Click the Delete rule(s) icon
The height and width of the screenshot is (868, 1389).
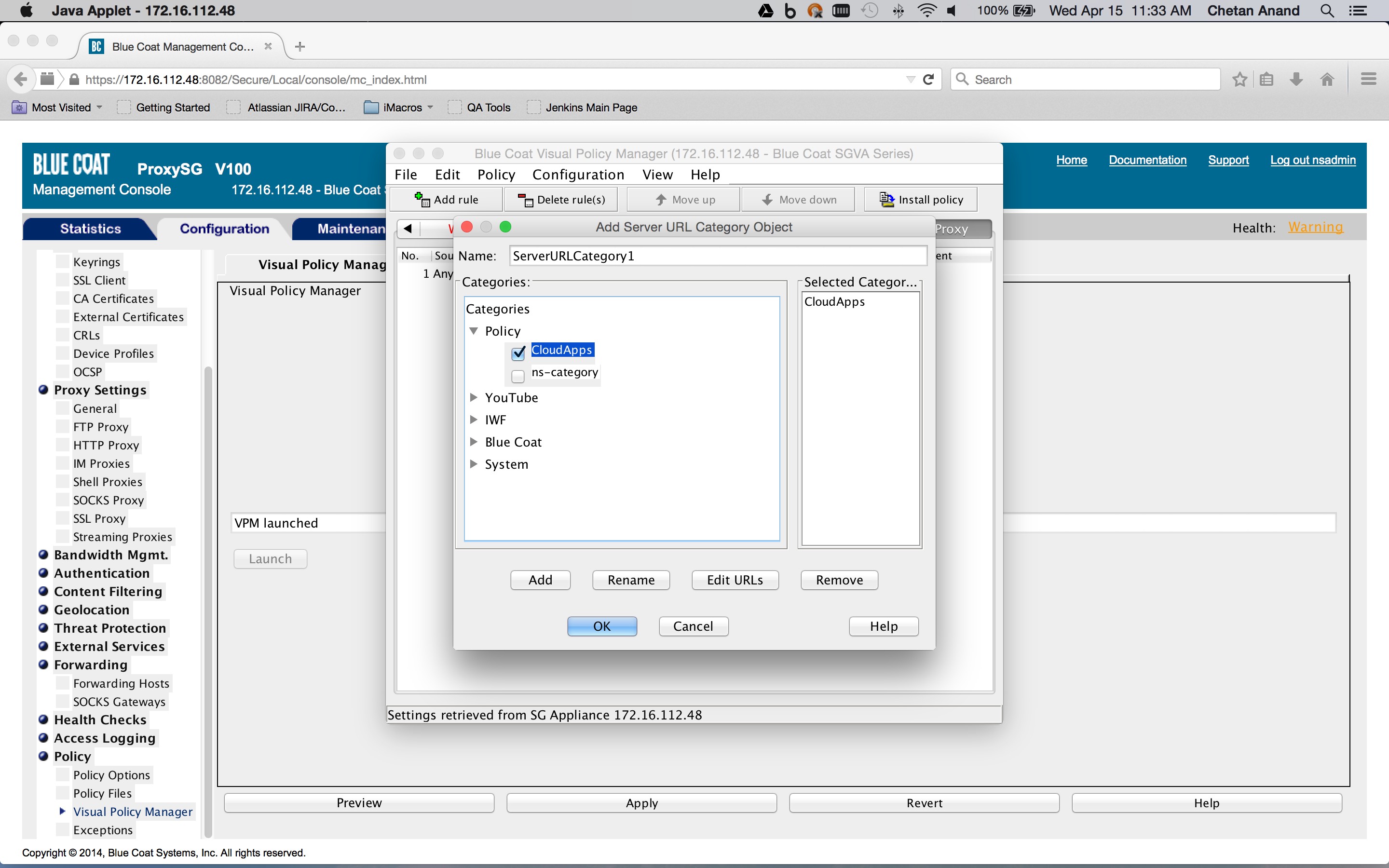coord(525,199)
